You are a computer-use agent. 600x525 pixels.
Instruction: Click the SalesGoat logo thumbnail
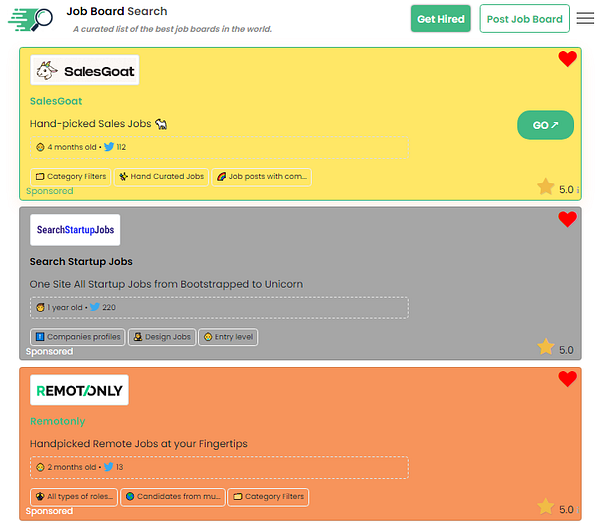(x=85, y=70)
